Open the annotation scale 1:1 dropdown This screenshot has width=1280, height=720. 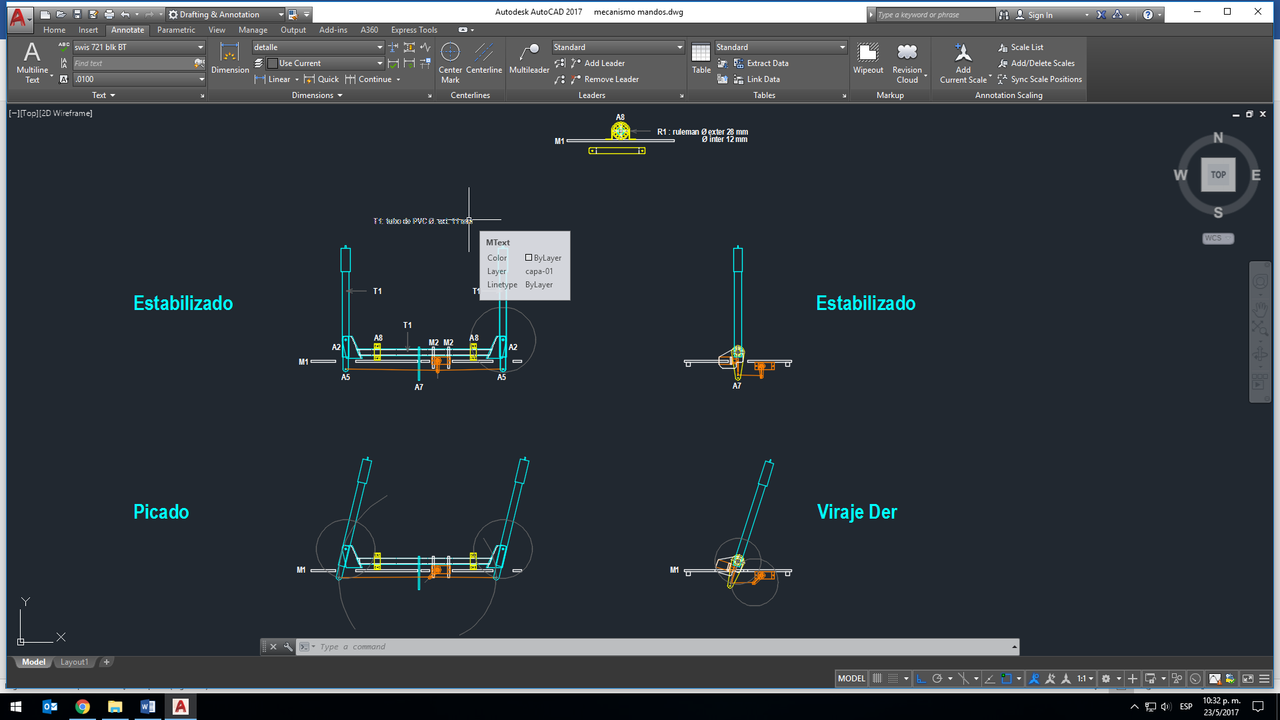pyautogui.click(x=1086, y=678)
